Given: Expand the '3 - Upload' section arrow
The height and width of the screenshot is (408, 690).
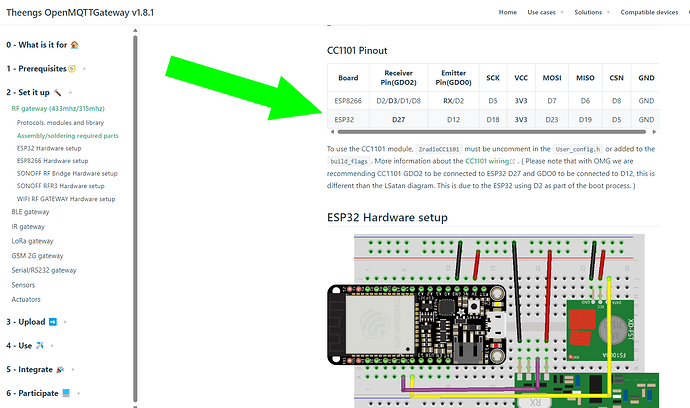Looking at the screenshot, I should pyautogui.click(x=65, y=322).
